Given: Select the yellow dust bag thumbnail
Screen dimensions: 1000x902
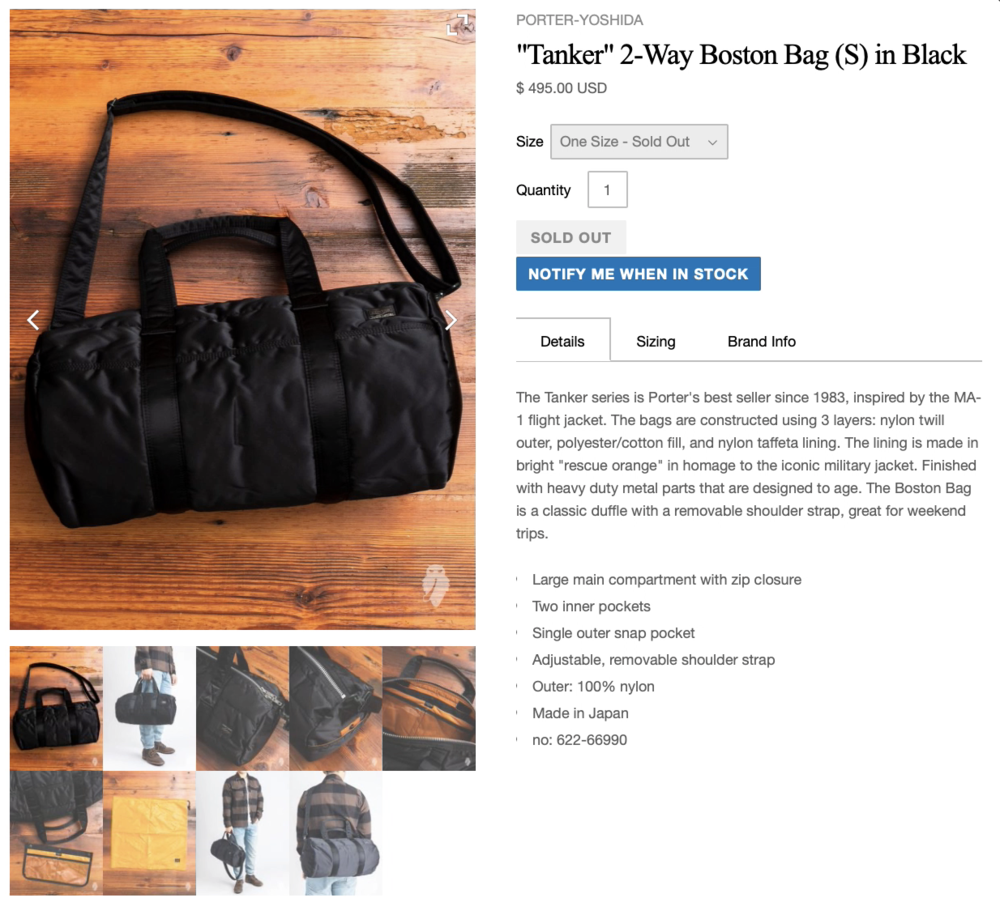Looking at the screenshot, I should tap(149, 833).
